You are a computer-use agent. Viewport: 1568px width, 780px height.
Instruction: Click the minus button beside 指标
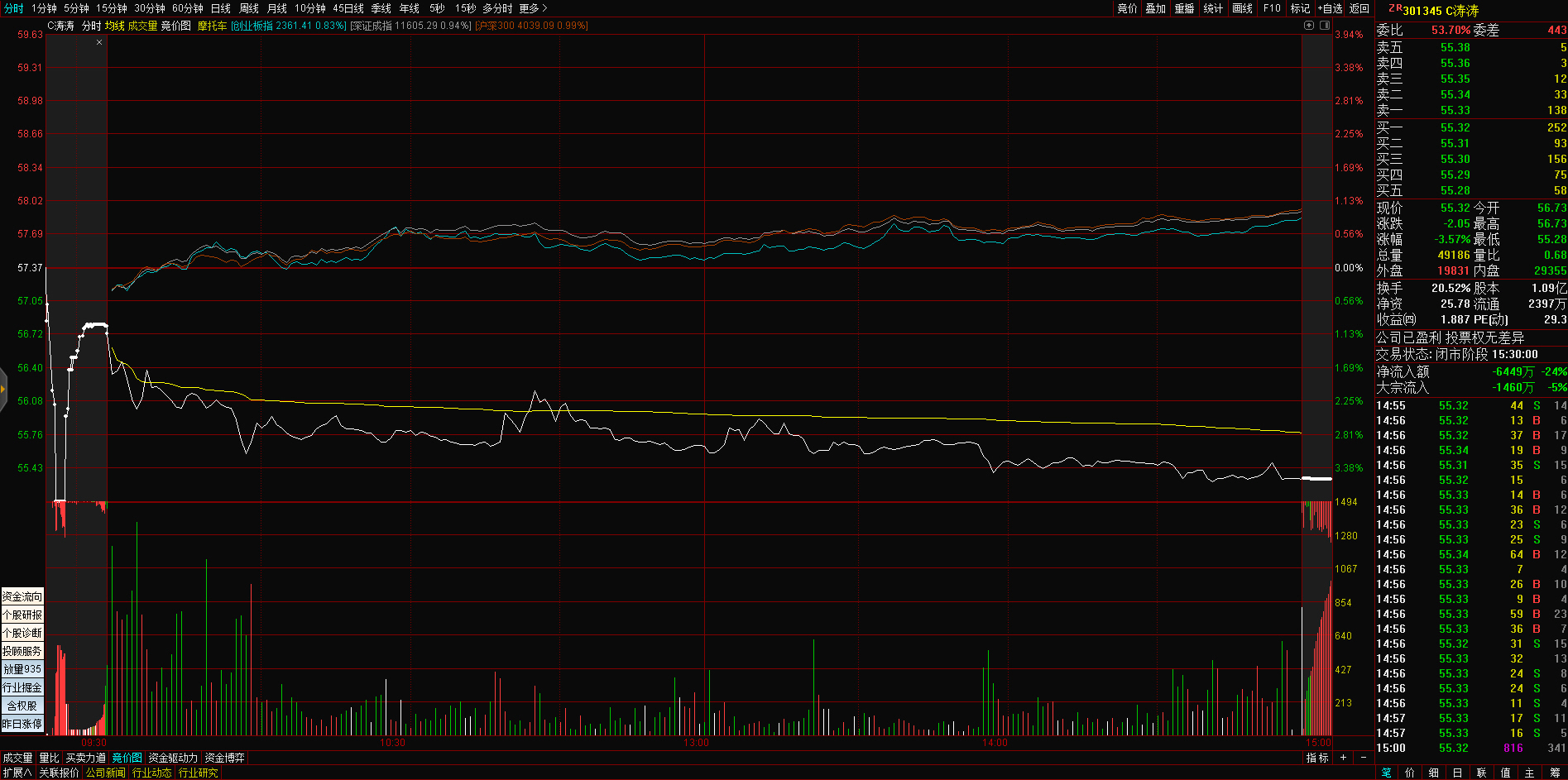1364,758
